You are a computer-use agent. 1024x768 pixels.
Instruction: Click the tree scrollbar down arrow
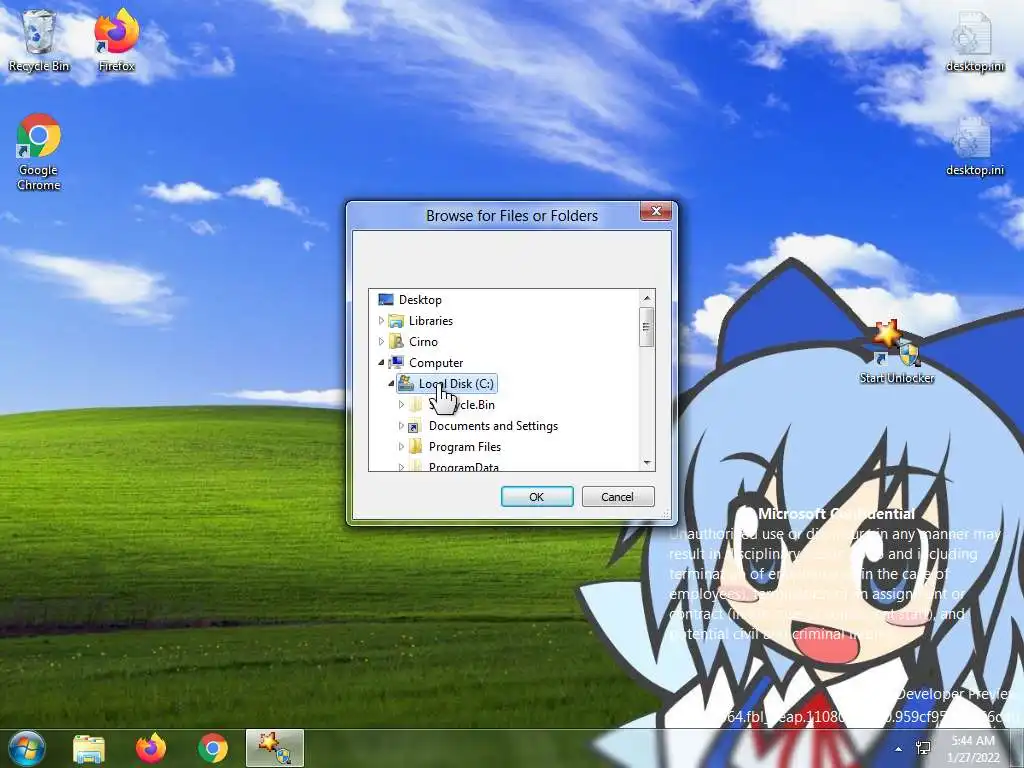pos(647,462)
